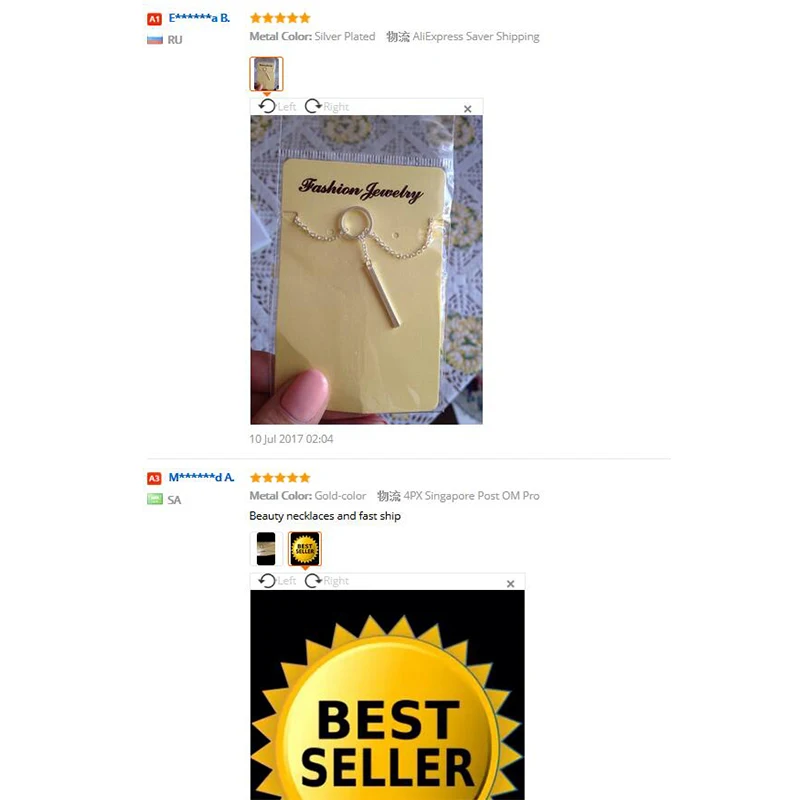Rotate Best Seller image left
The width and height of the screenshot is (800, 800).
[x=277, y=581]
